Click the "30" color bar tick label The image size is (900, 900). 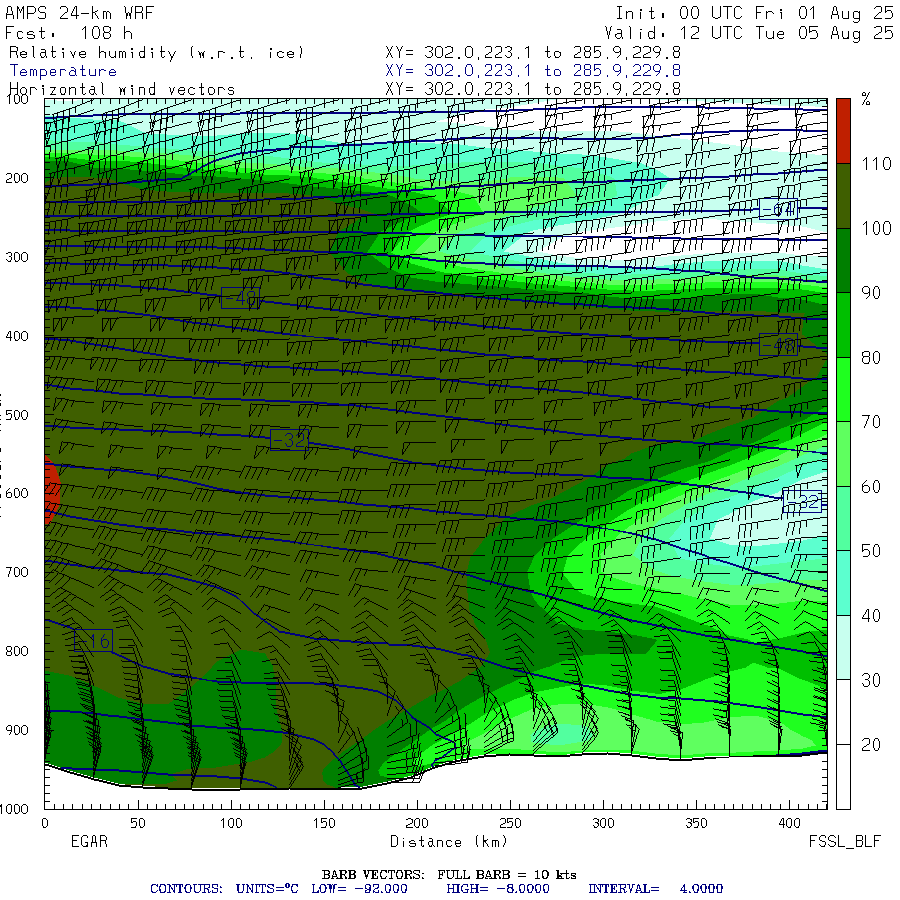pos(871,681)
